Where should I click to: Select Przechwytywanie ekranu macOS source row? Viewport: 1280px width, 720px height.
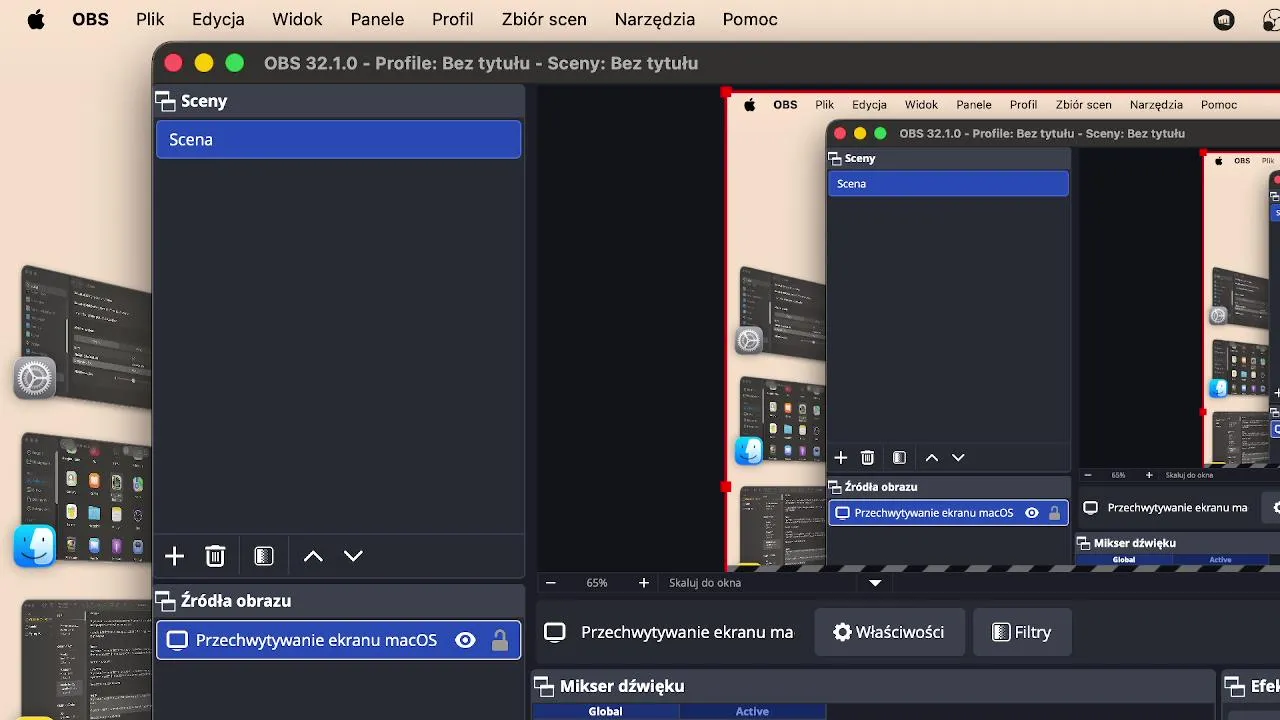point(338,641)
